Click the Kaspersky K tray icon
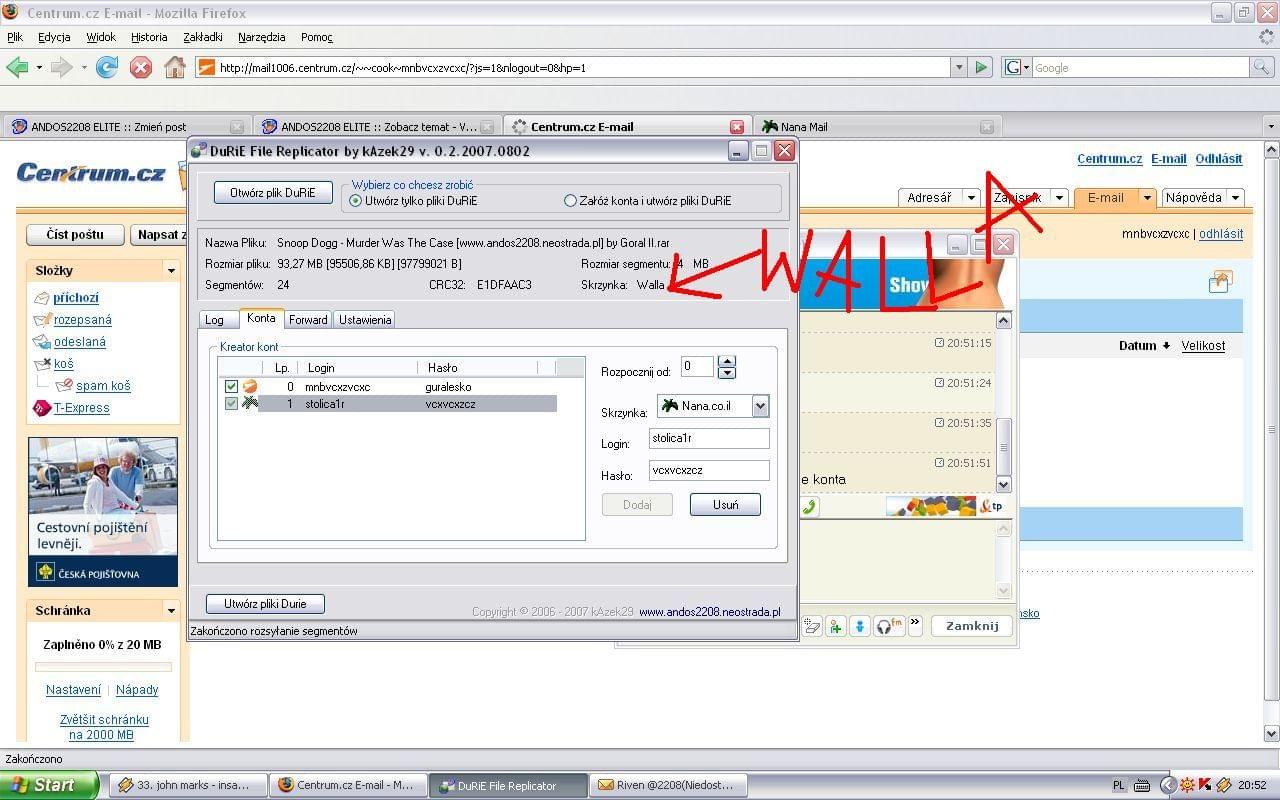The image size is (1280, 800). [x=1205, y=785]
